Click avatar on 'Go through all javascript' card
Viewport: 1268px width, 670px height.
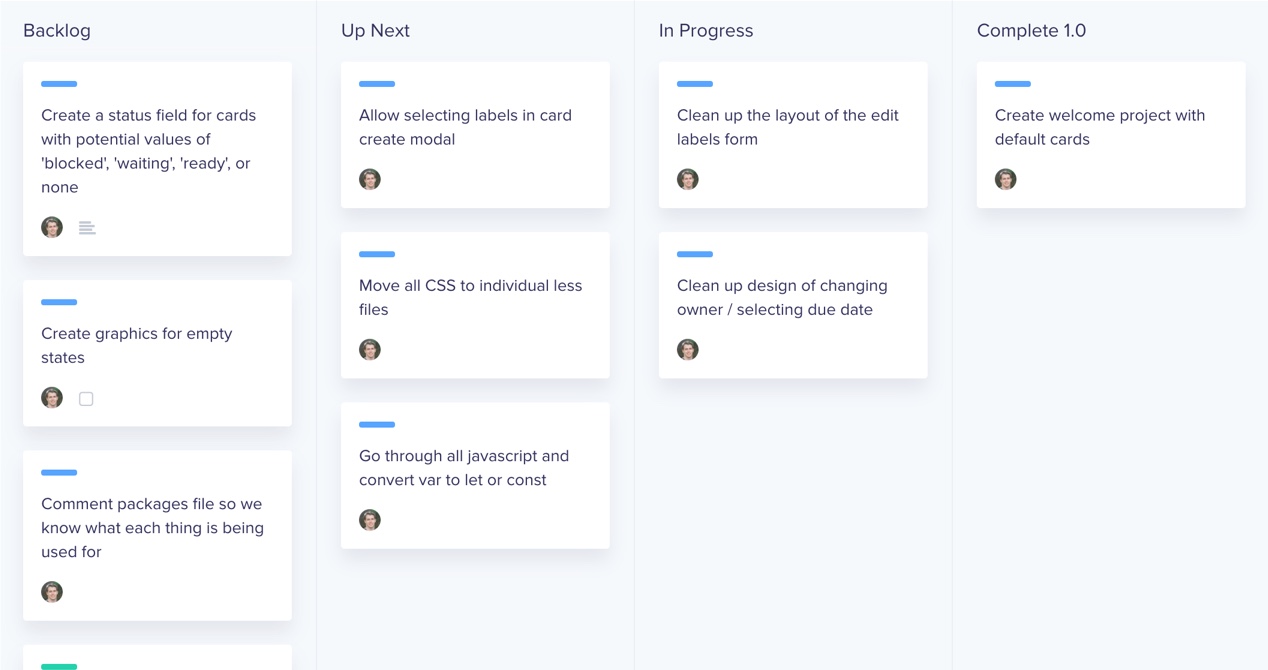point(370,520)
